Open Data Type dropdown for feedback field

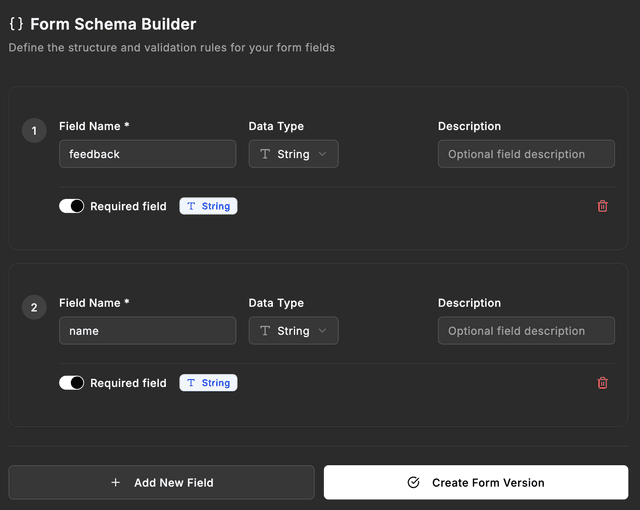click(293, 154)
